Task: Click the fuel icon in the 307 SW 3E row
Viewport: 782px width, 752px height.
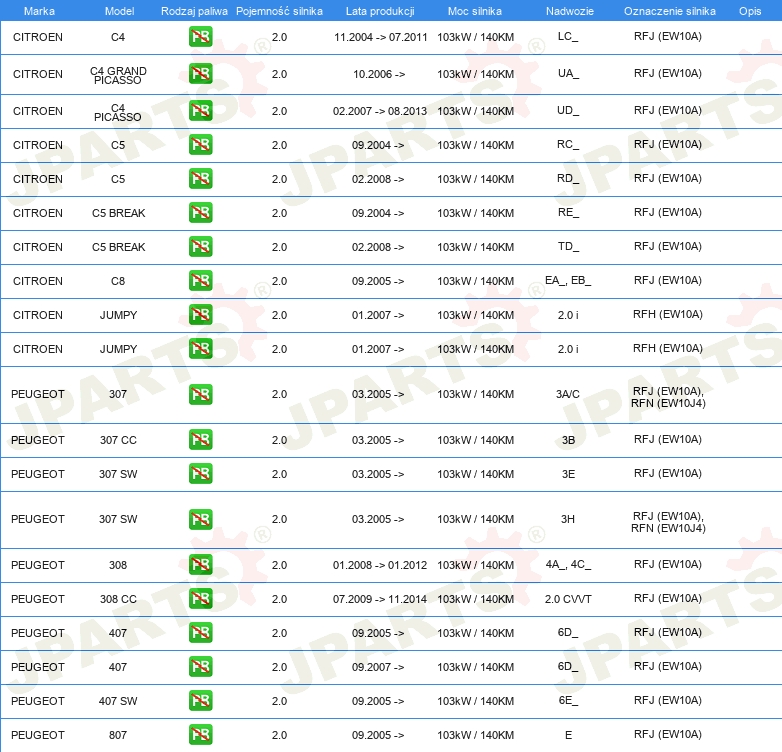Action: pyautogui.click(x=200, y=473)
